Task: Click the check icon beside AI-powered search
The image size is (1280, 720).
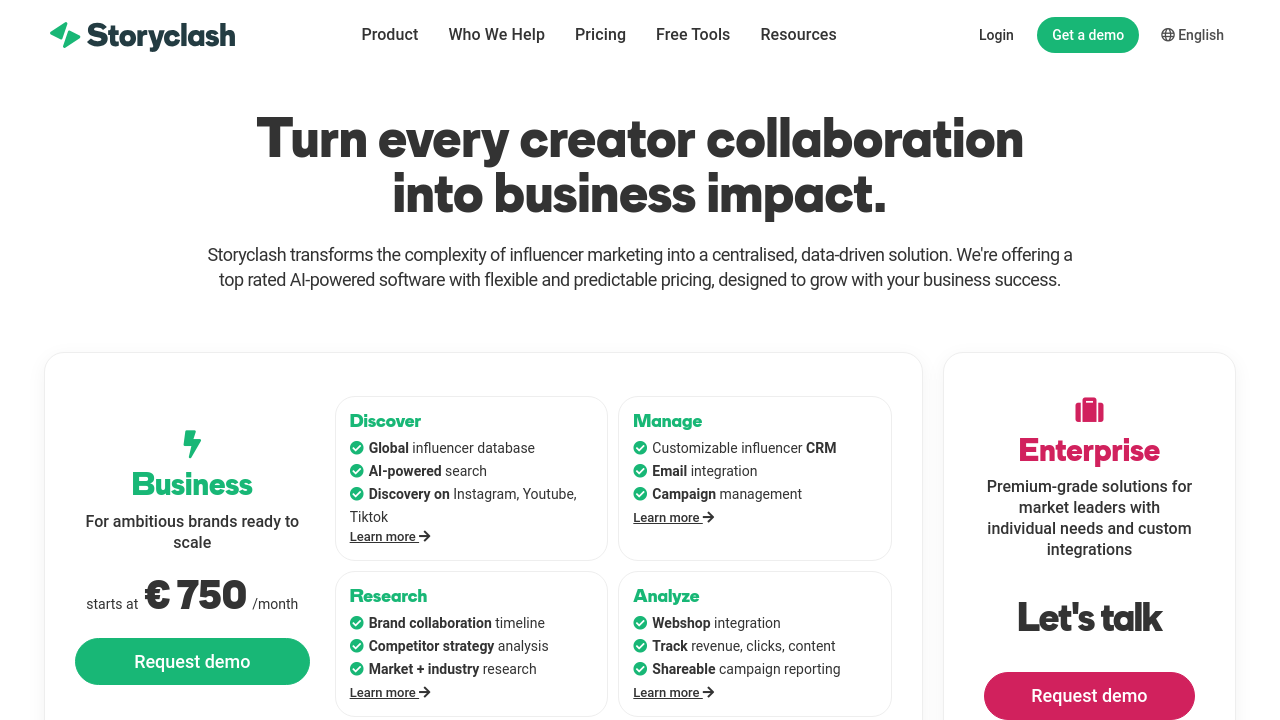Action: 357,471
